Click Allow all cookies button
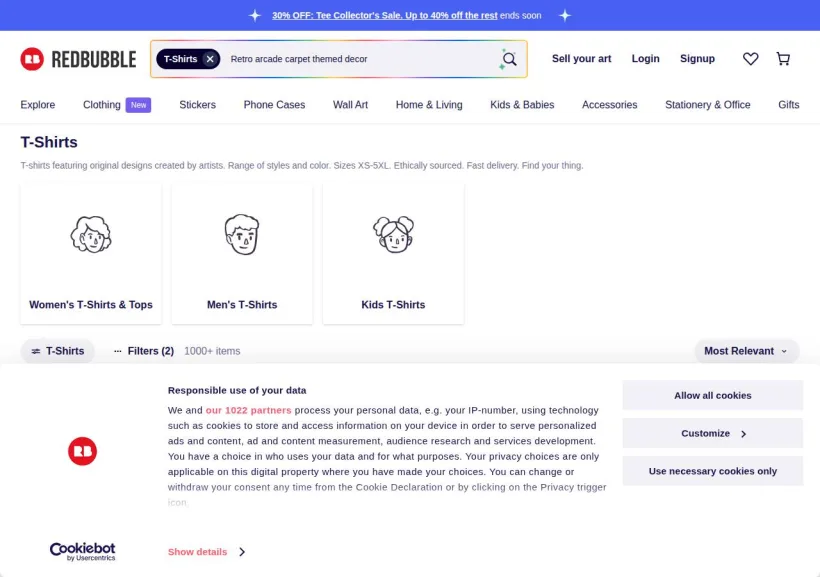The image size is (820, 577). 712,395
